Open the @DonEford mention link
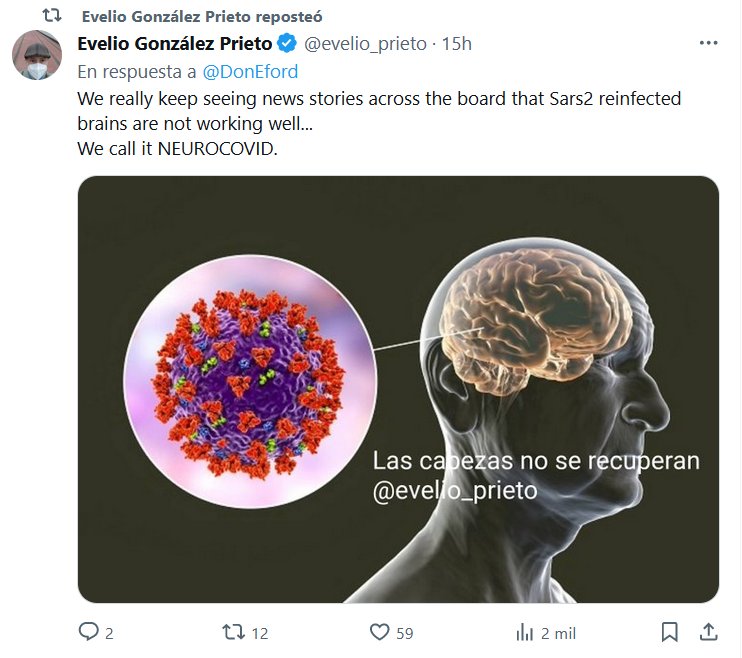This screenshot has width=742, height=658. (250, 72)
